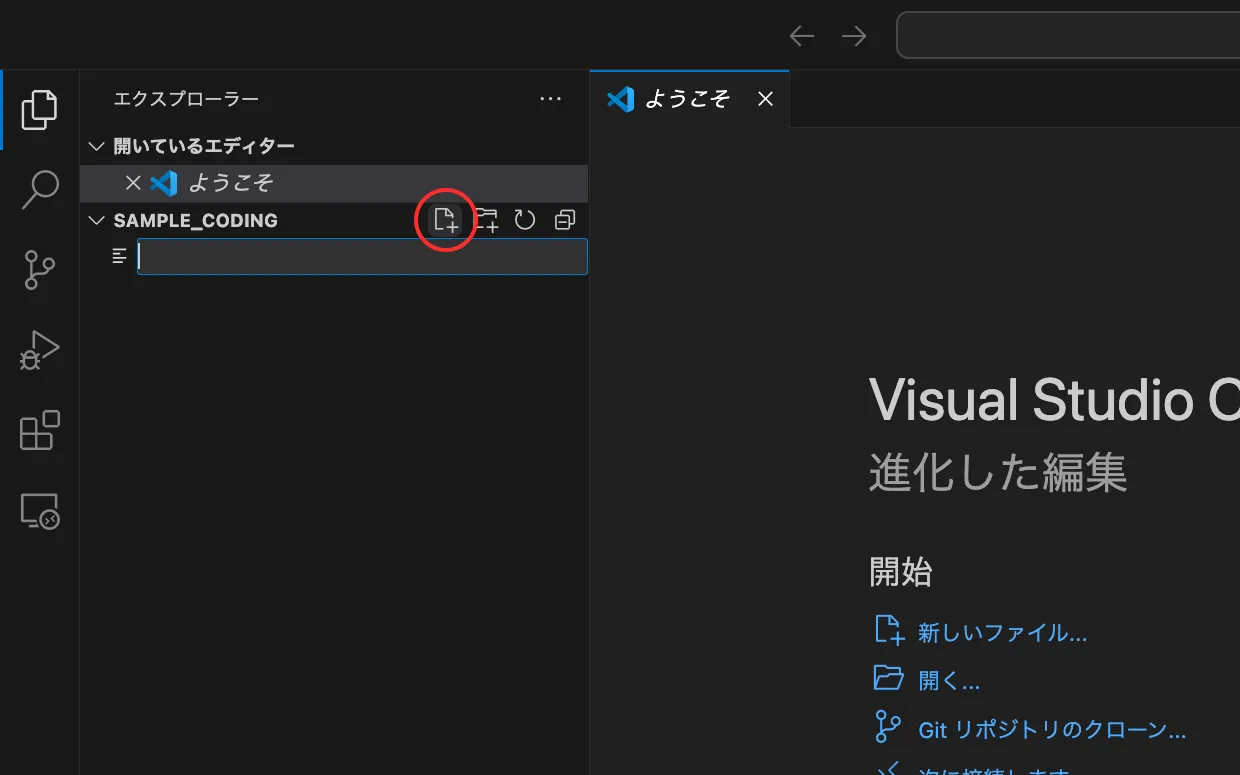Select the ようこそ editor tab
Screen dimensions: 1240x775
[x=689, y=99]
